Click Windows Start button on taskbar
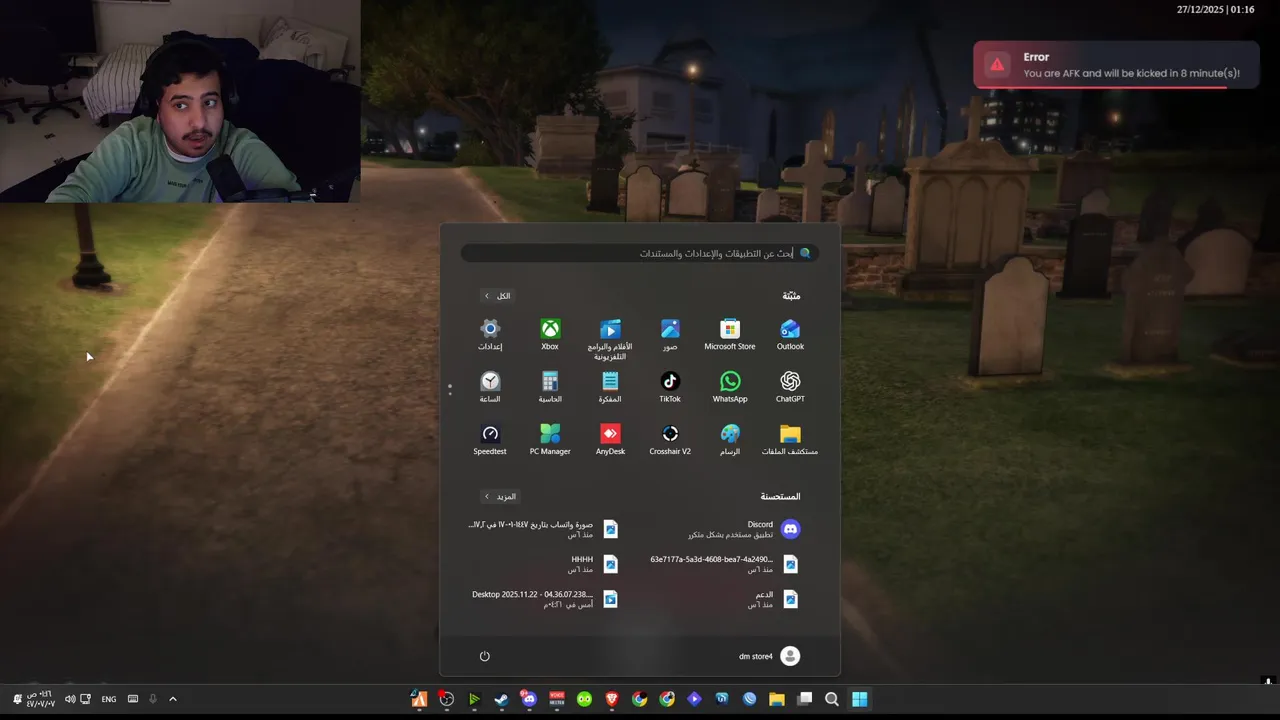The image size is (1280, 720). [859, 699]
